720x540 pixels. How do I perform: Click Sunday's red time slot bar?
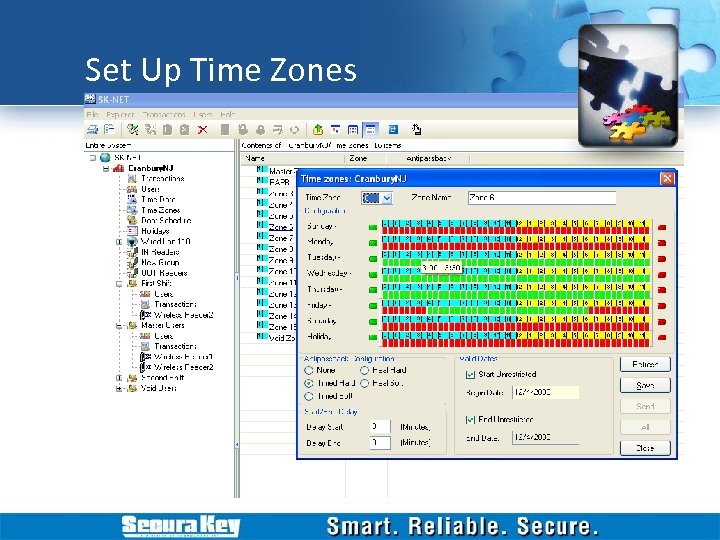(516, 231)
